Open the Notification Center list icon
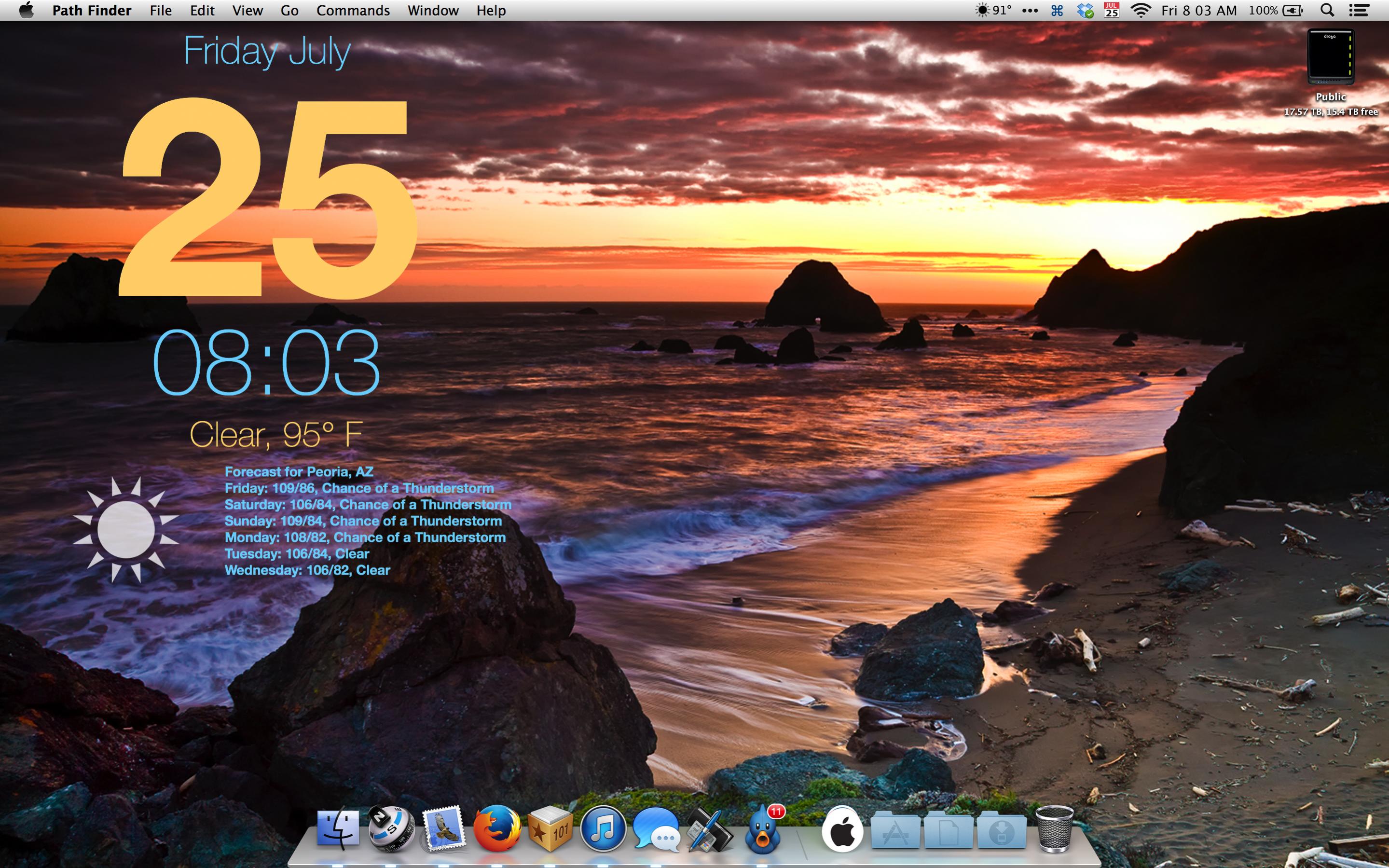Viewport: 1389px width, 868px height. click(1359, 10)
